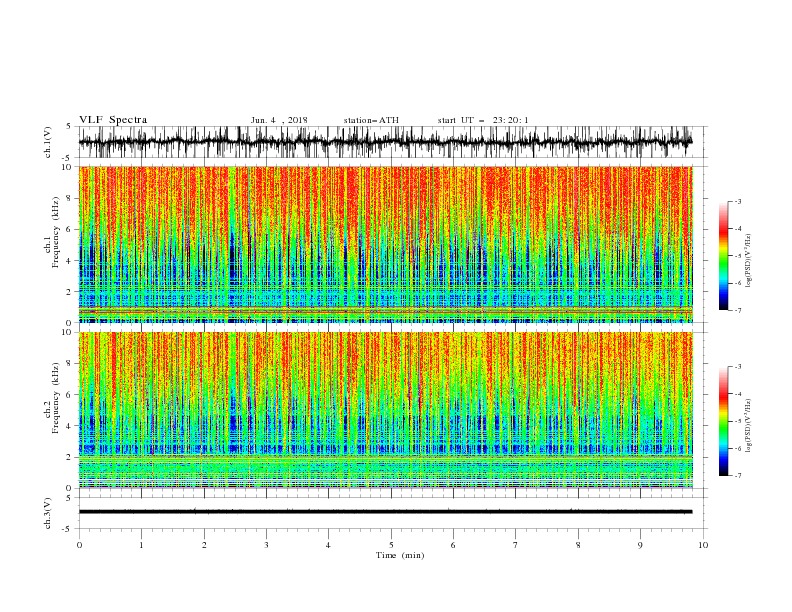792x612 pixels.
Task: Click the ch.2 "Frequency (kHz)" axis label
Action: [56, 398]
